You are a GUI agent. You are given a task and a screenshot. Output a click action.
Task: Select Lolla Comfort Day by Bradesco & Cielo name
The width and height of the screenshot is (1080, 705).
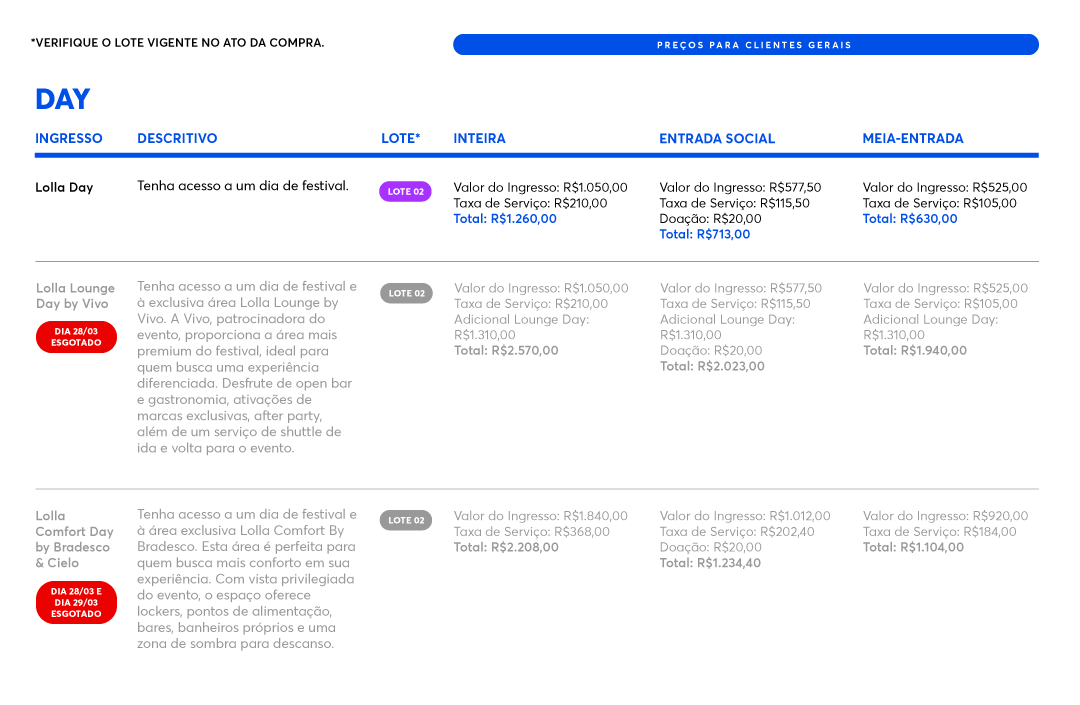[x=74, y=539]
